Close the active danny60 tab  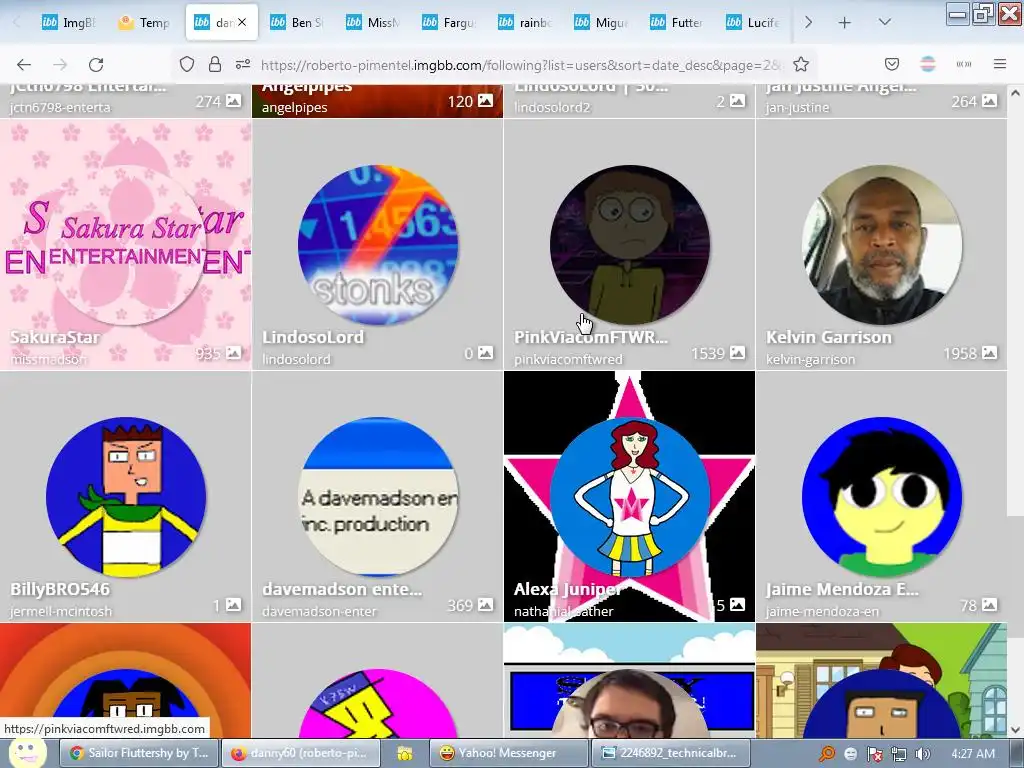click(242, 22)
